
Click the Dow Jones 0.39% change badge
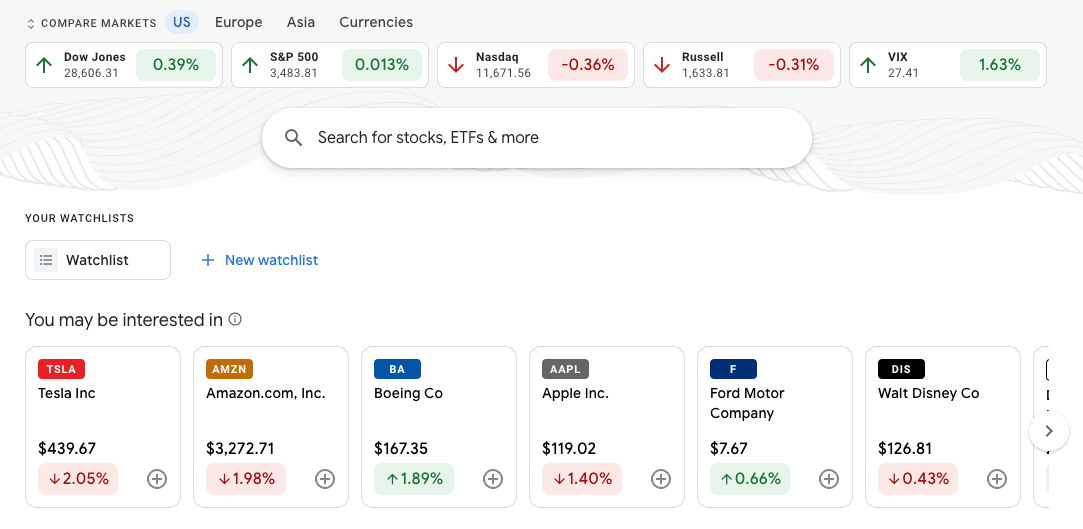click(x=176, y=65)
